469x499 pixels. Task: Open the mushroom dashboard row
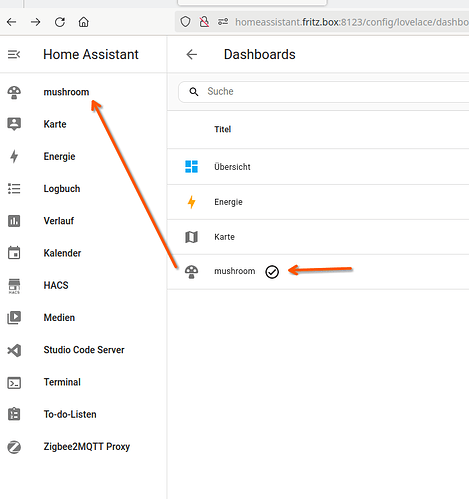(318, 272)
